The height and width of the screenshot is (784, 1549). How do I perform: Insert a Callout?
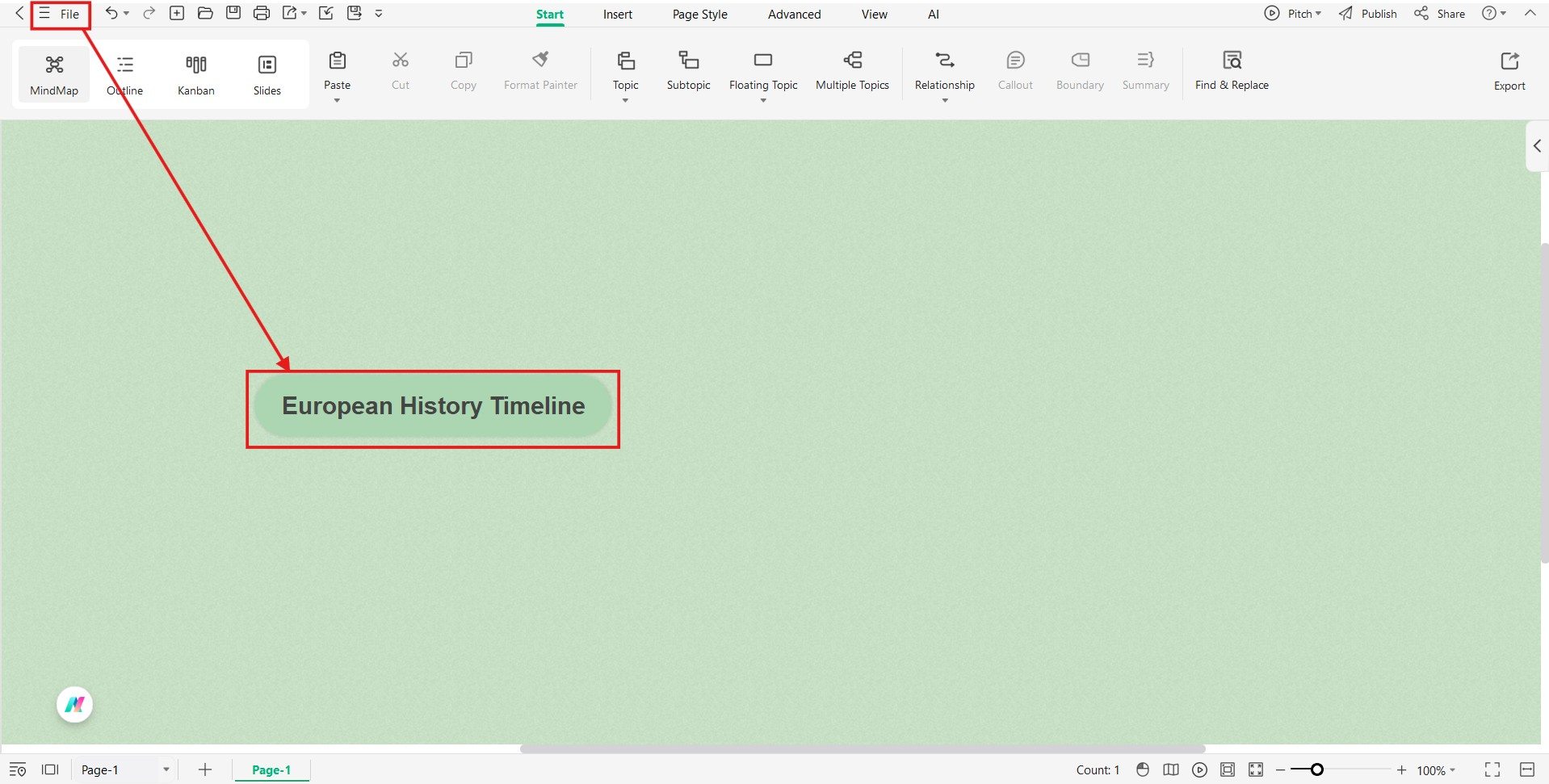1014,71
